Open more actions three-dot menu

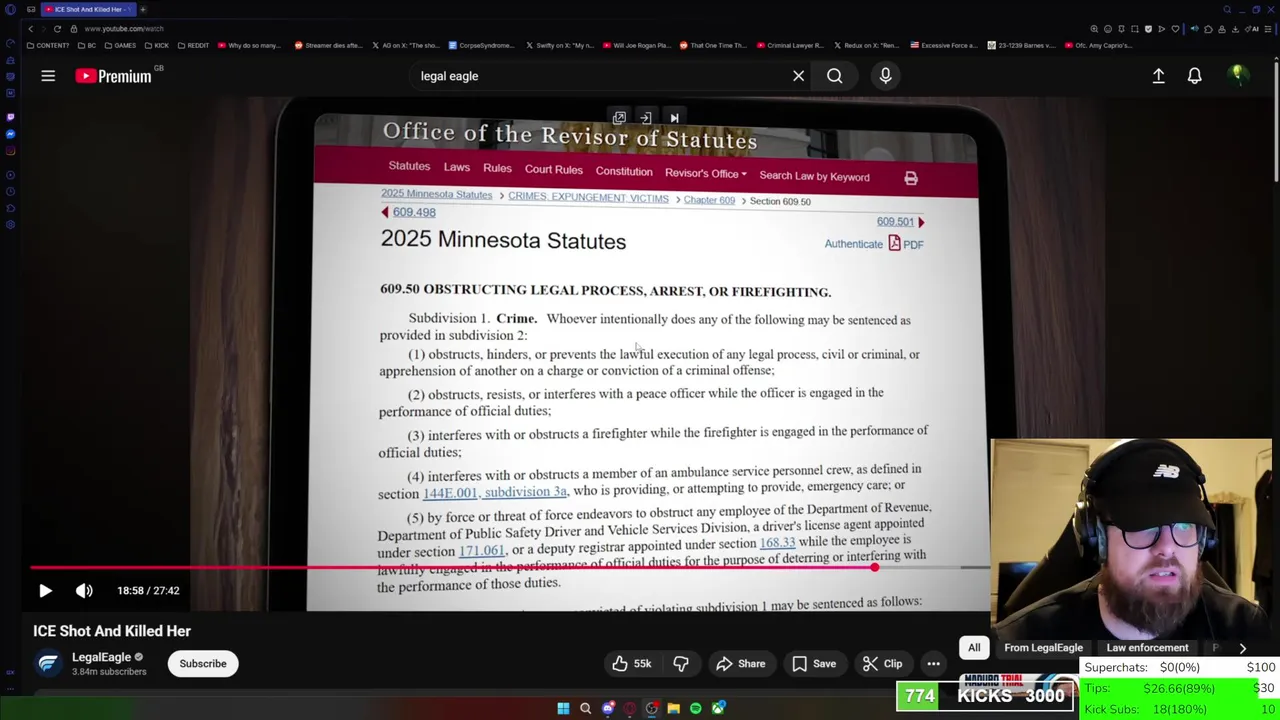[933, 664]
